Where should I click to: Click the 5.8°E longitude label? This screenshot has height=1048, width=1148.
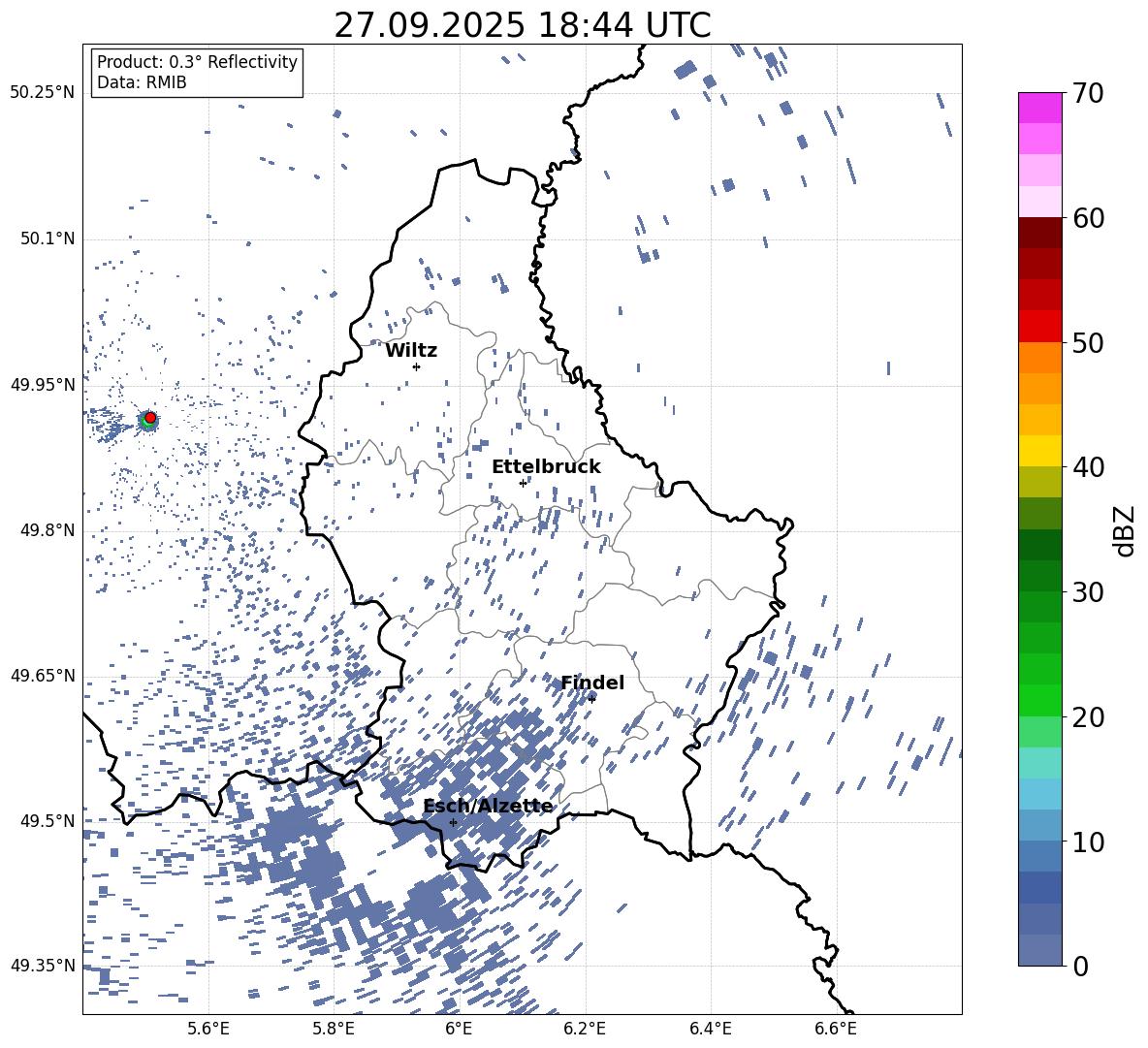(x=334, y=1029)
